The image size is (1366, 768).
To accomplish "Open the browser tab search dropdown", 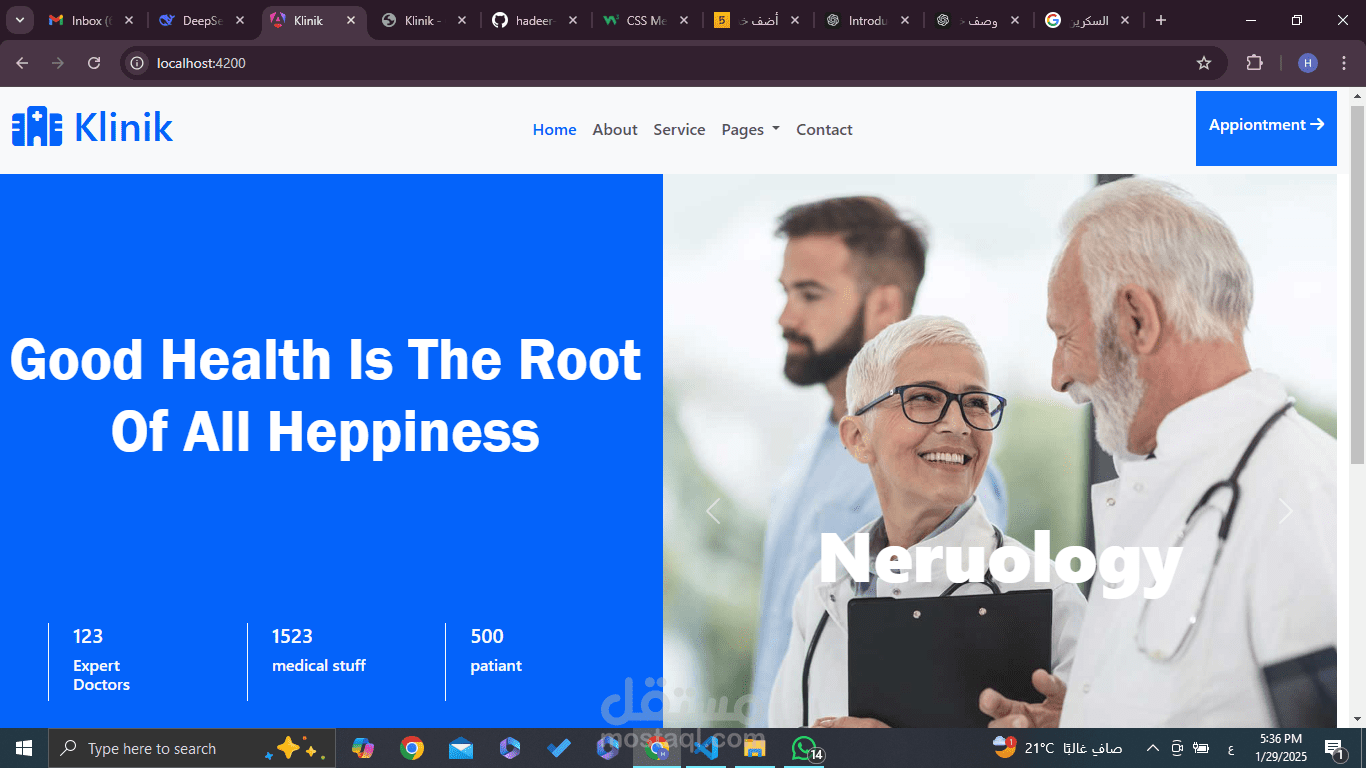I will tap(18, 19).
